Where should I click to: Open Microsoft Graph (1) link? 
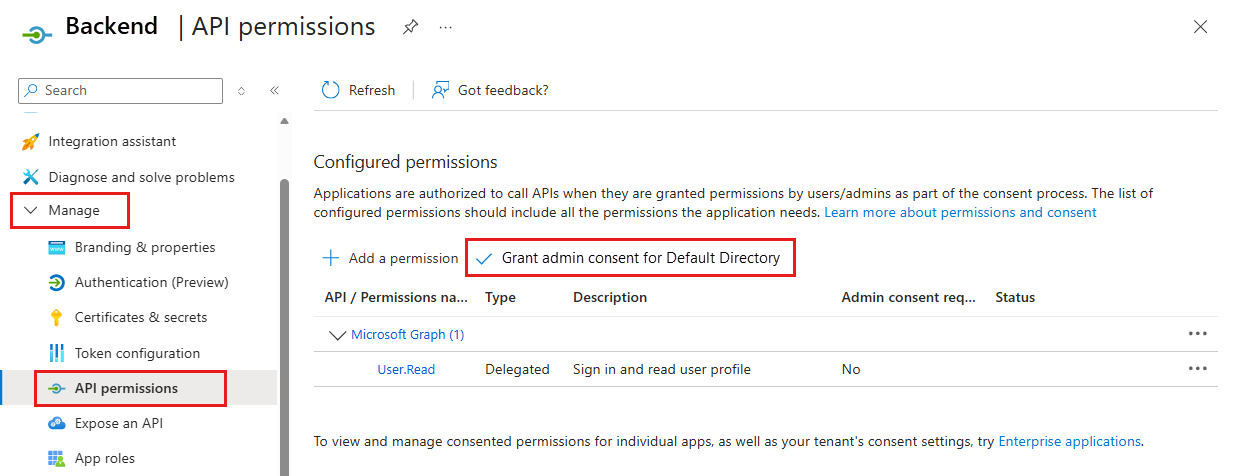pos(407,334)
